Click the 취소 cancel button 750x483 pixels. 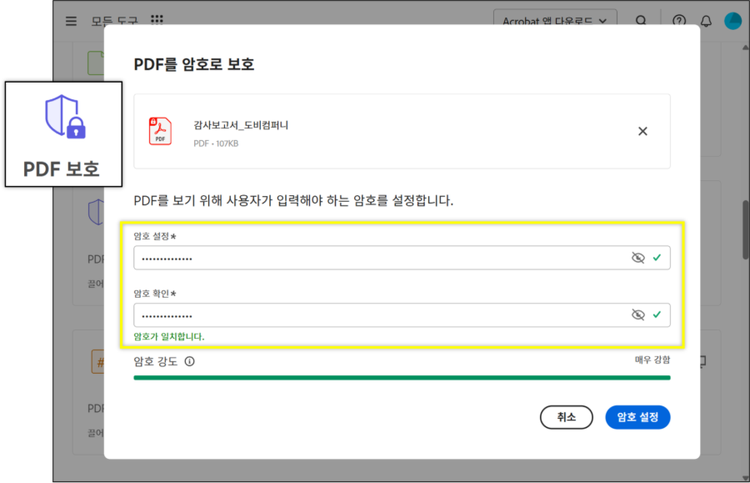point(566,417)
